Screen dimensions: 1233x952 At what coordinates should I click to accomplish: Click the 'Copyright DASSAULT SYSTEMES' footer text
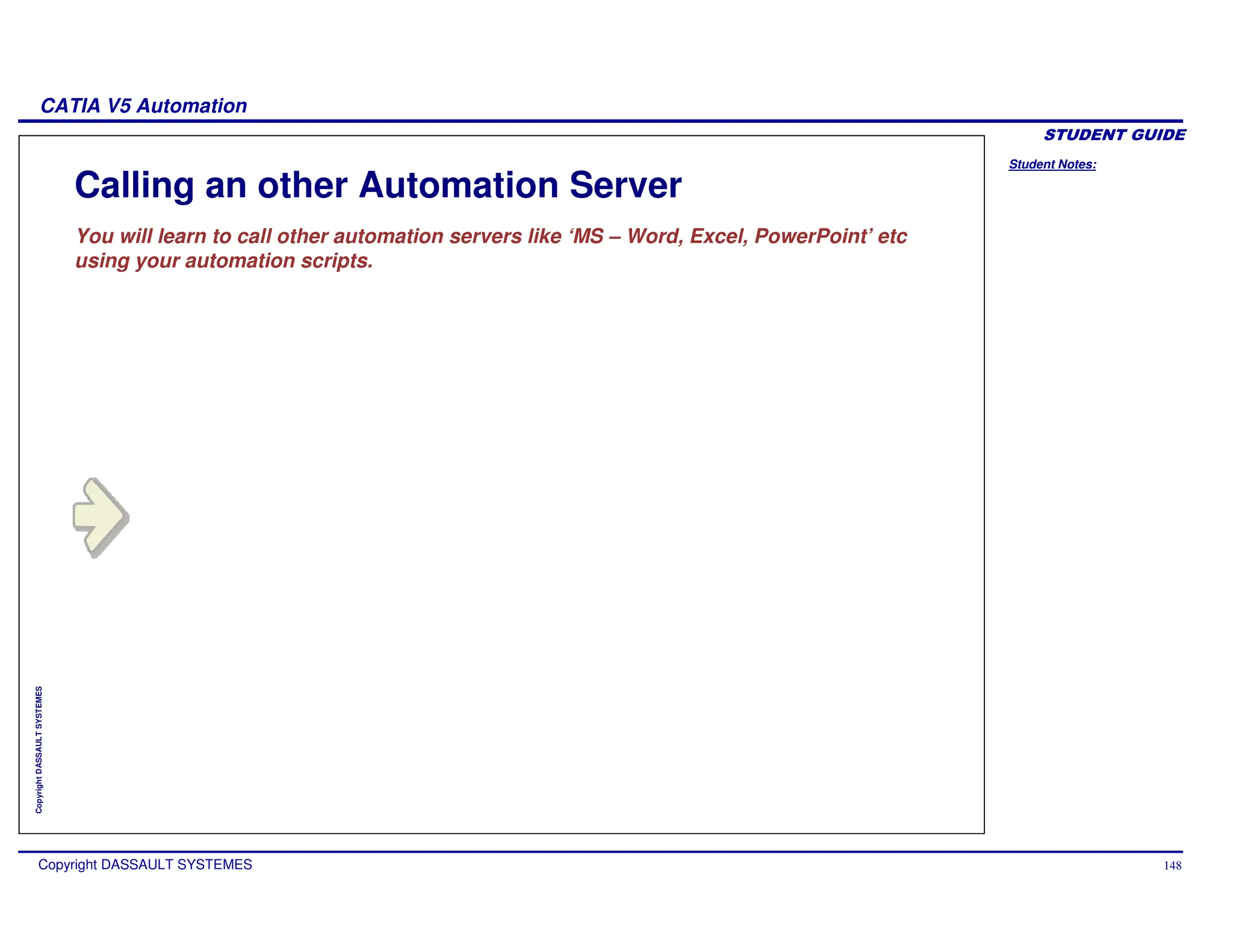point(145,865)
